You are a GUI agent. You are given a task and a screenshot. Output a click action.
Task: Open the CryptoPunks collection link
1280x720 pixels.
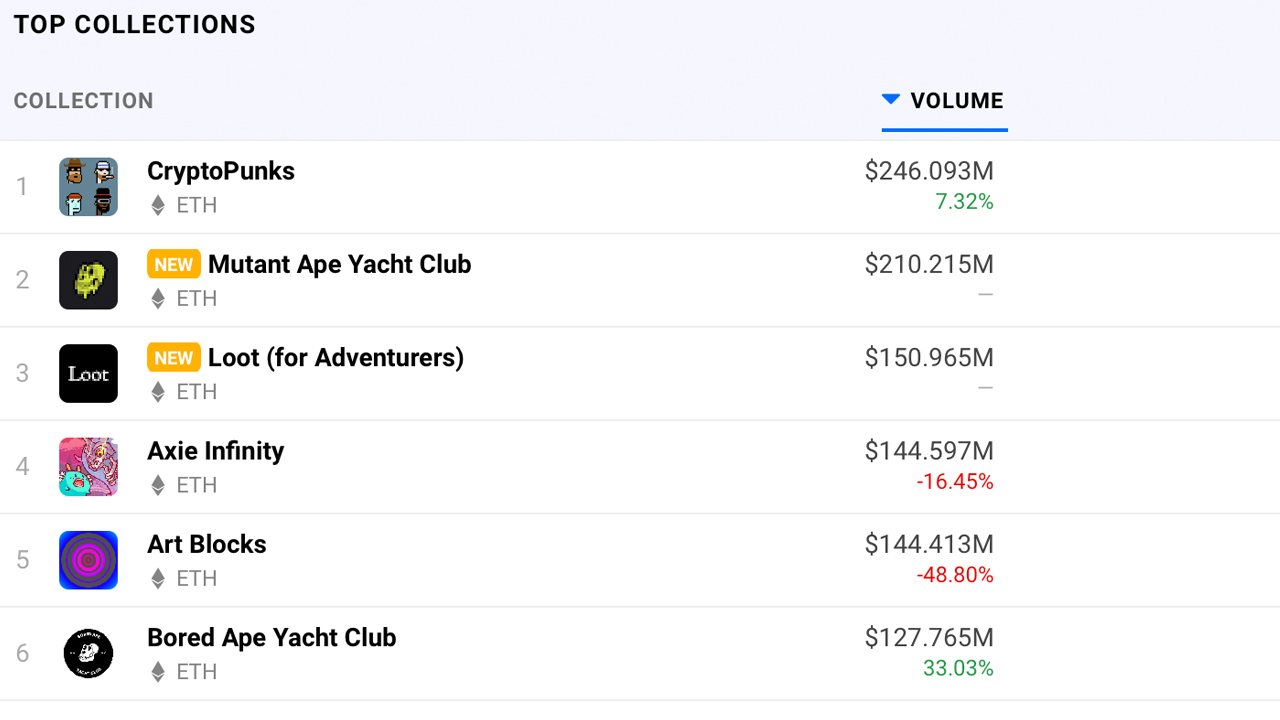(221, 171)
